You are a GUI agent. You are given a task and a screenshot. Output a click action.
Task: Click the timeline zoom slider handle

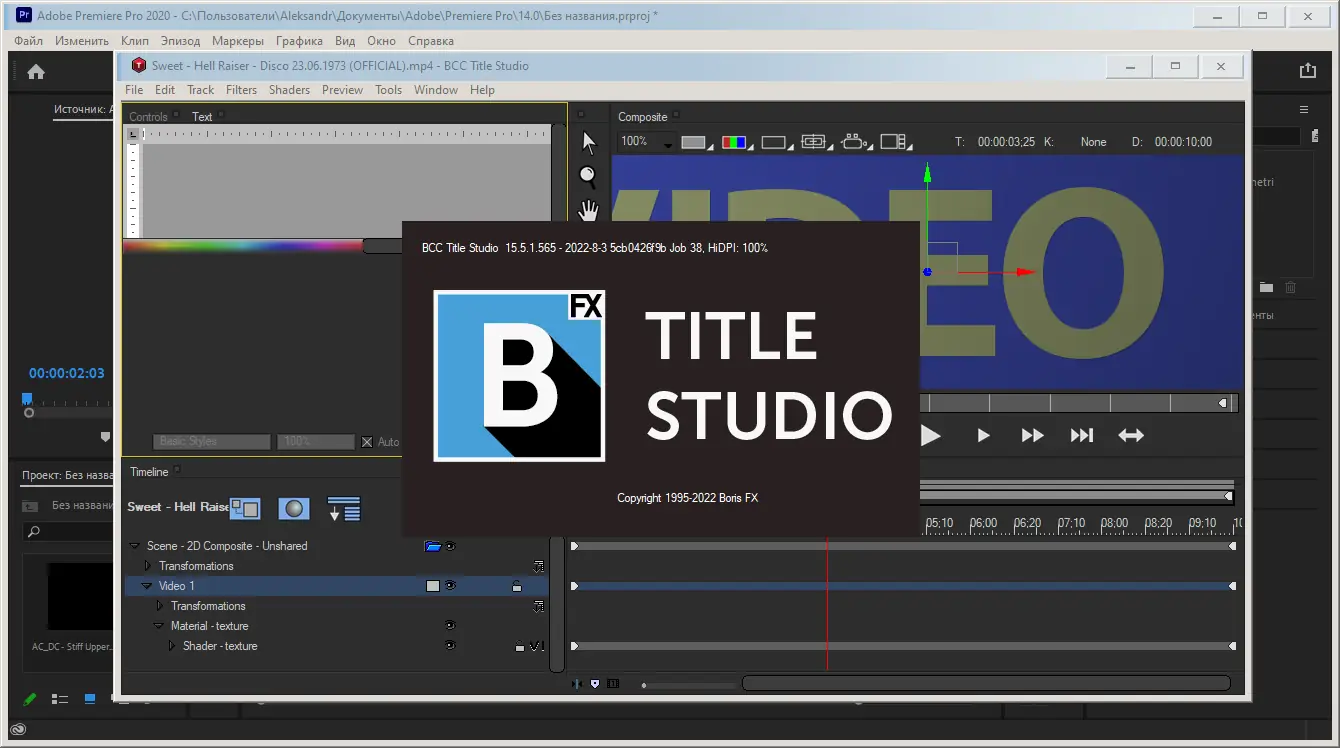click(x=644, y=685)
